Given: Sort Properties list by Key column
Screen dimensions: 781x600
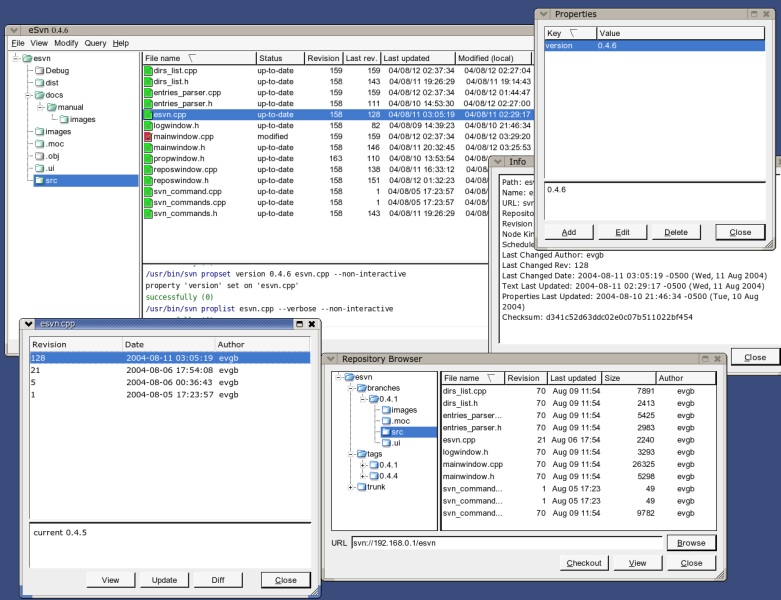Looking at the screenshot, I should (x=570, y=33).
